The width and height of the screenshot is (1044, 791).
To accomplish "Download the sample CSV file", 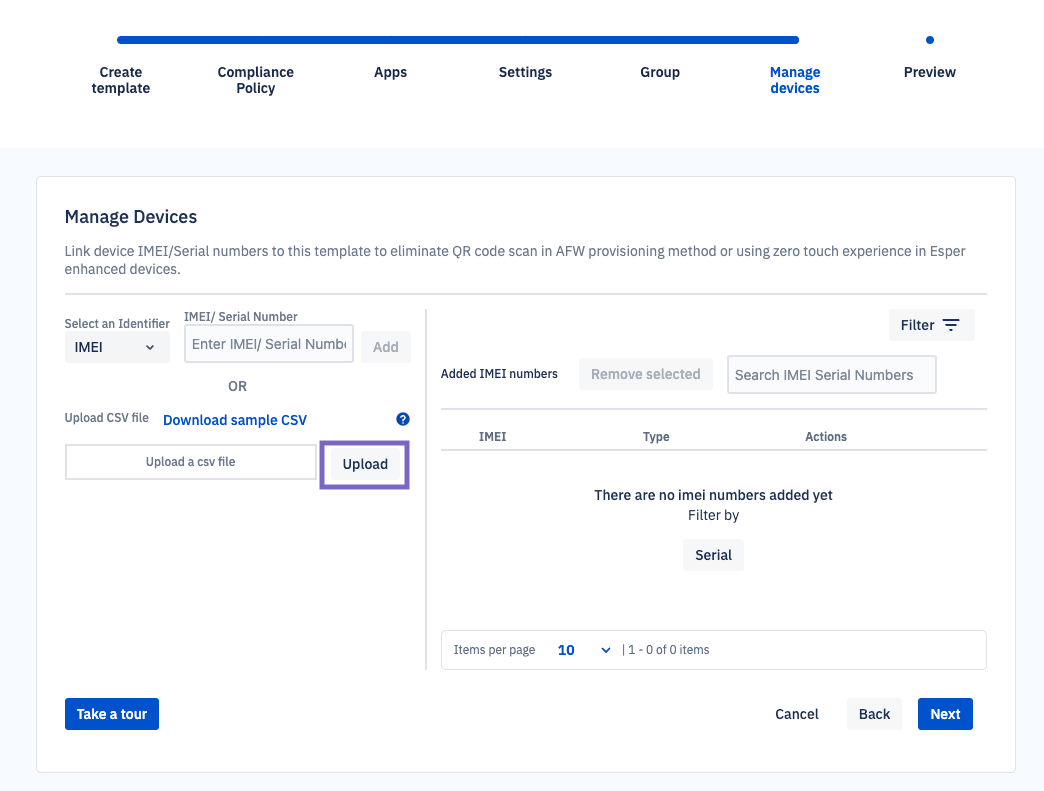I will click(235, 420).
